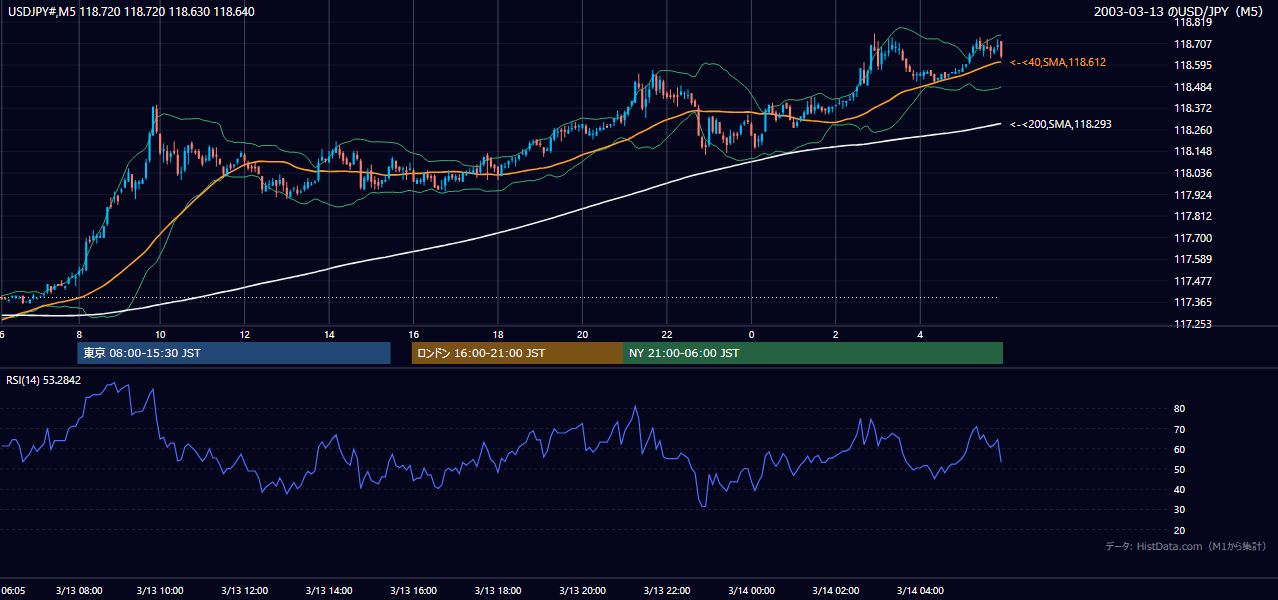Click the 3/14 02:00 time axis label
Image resolution: width=1278 pixels, height=600 pixels.
coord(835,590)
